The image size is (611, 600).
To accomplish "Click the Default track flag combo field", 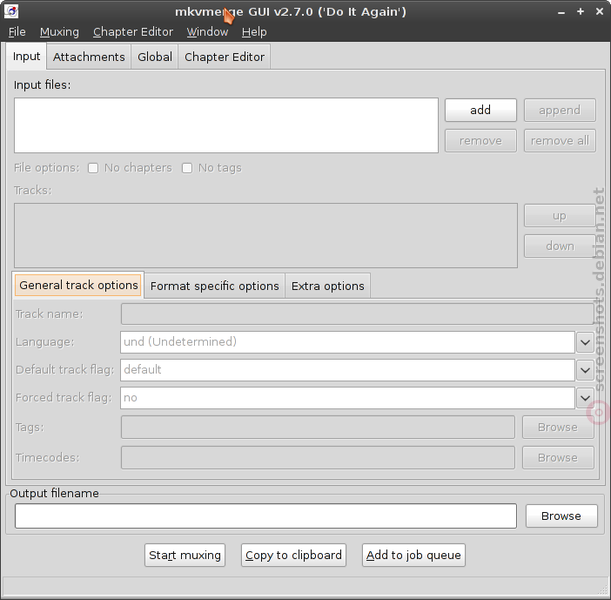I will [x=348, y=370].
